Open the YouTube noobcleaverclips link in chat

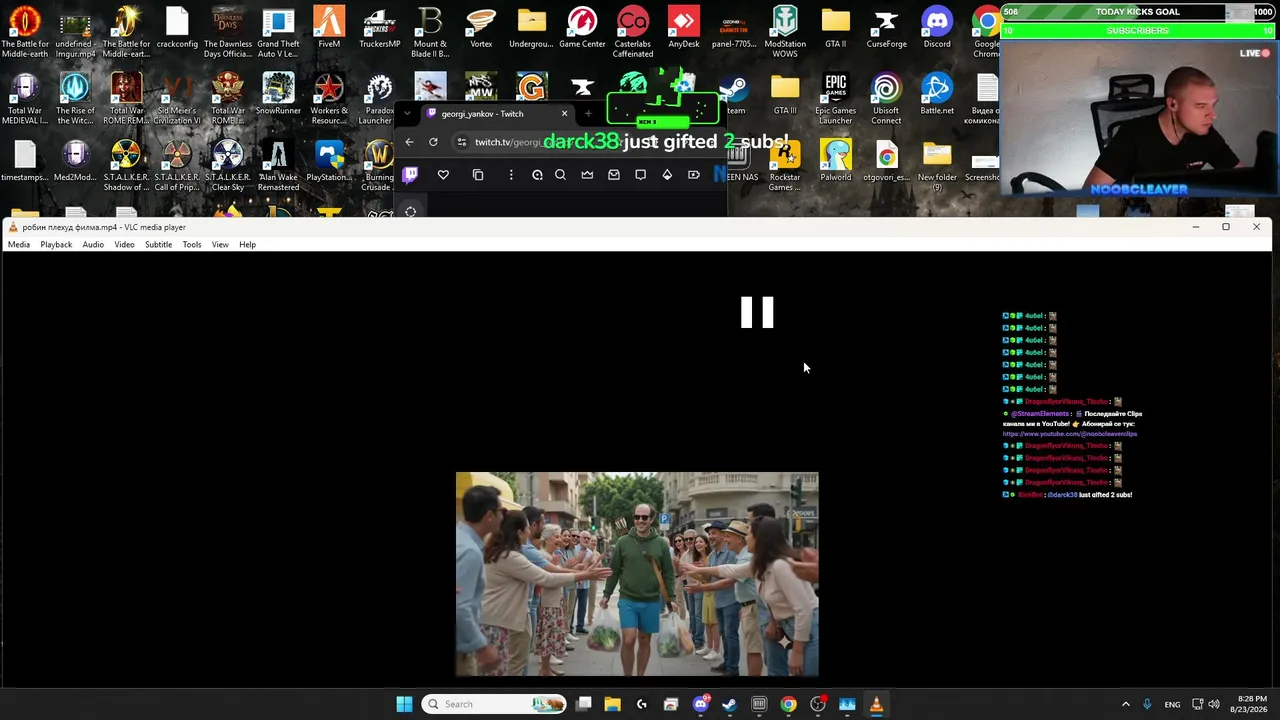pyautogui.click(x=1070, y=434)
